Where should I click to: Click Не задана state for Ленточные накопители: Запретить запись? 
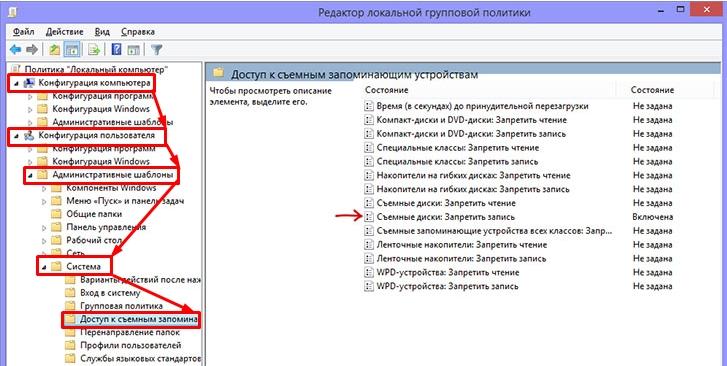pos(652,259)
